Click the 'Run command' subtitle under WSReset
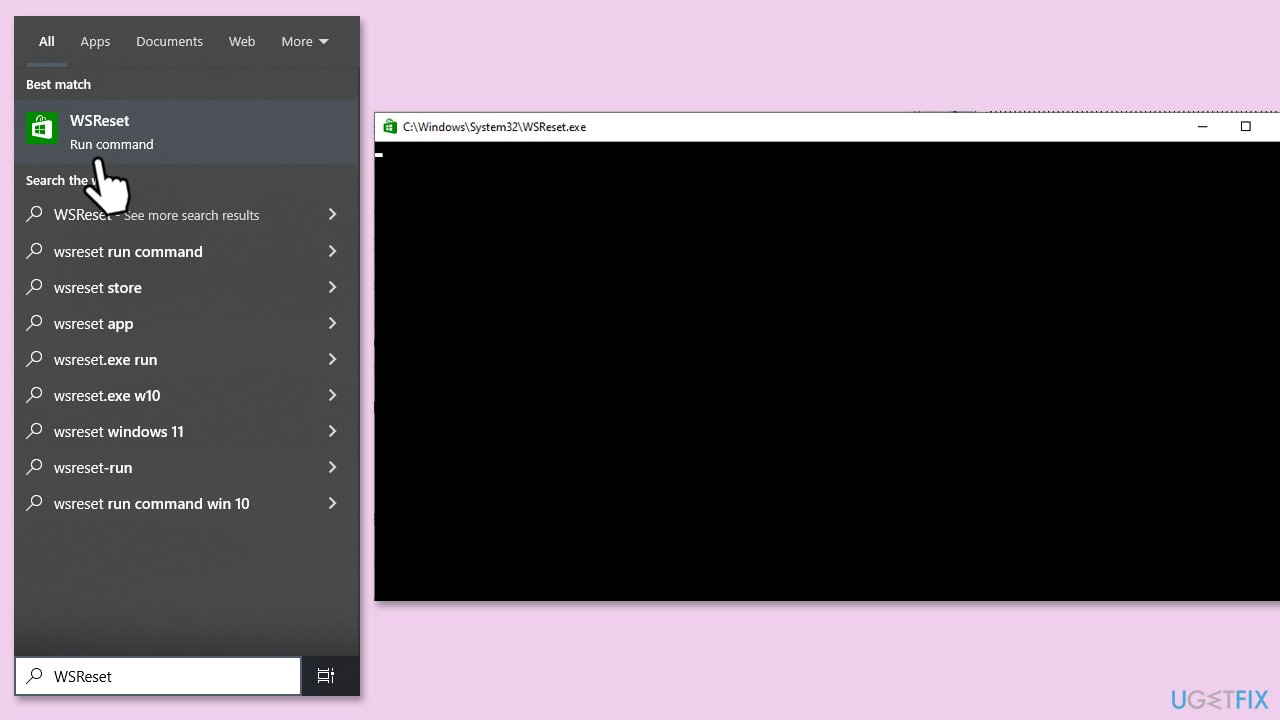Screen dimensions: 1280x720 [x=112, y=144]
